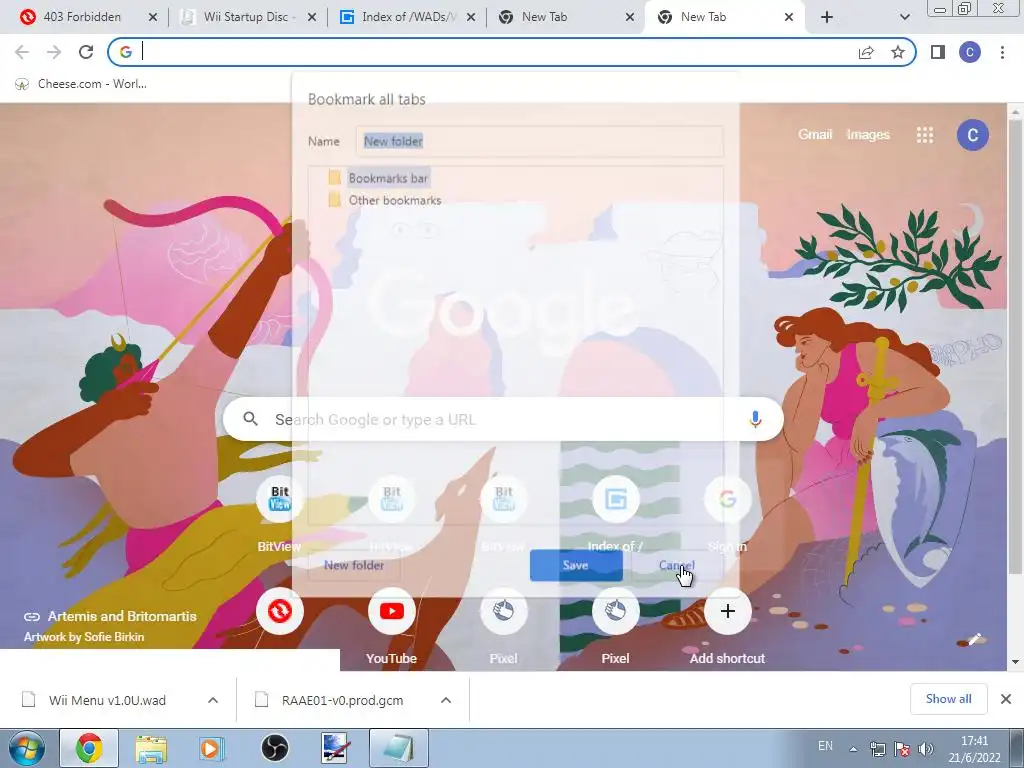Open OBS Studio from the taskbar
The image size is (1024, 768).
(274, 748)
